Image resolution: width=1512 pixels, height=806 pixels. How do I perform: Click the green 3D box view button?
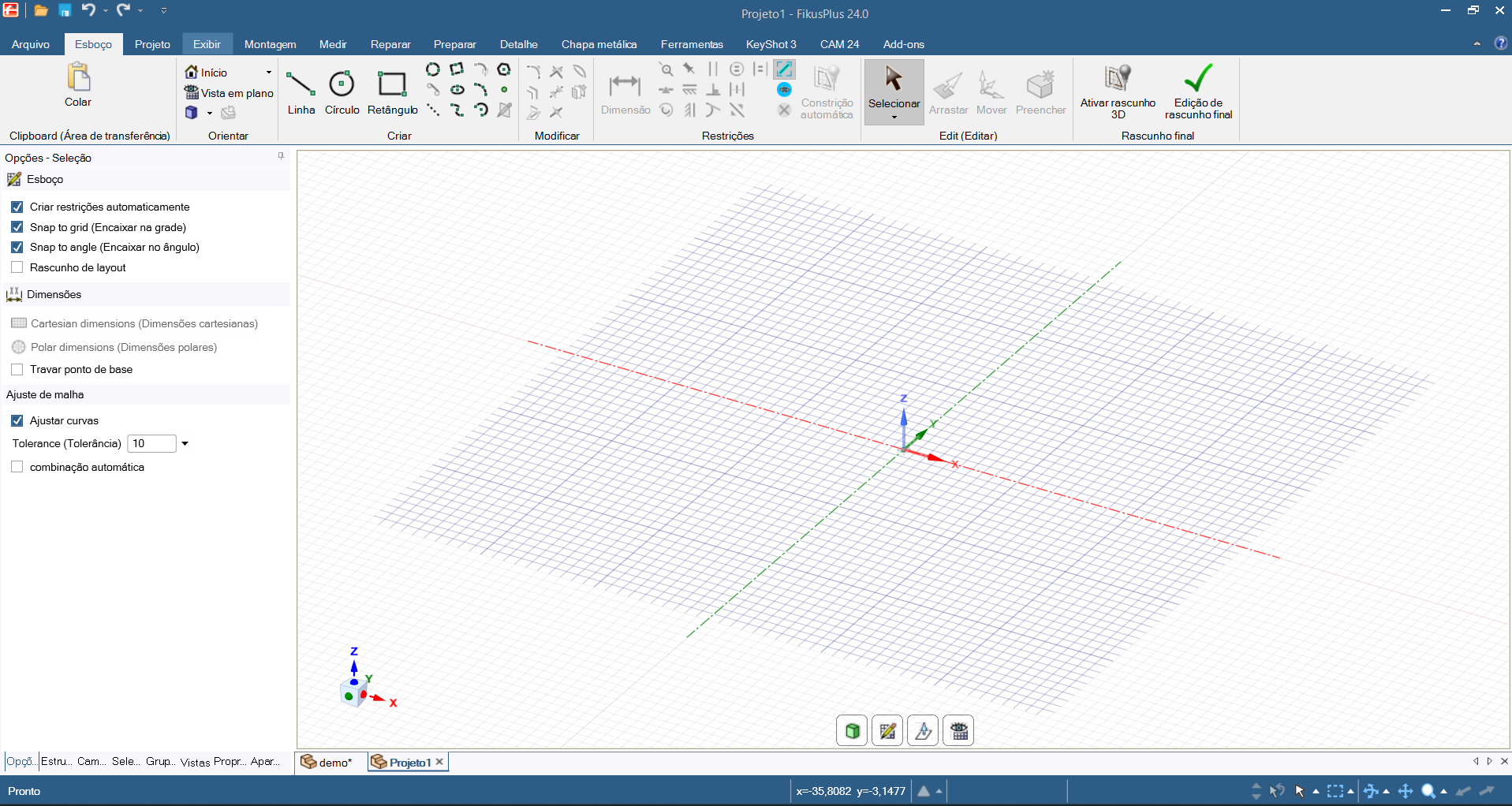(x=852, y=731)
